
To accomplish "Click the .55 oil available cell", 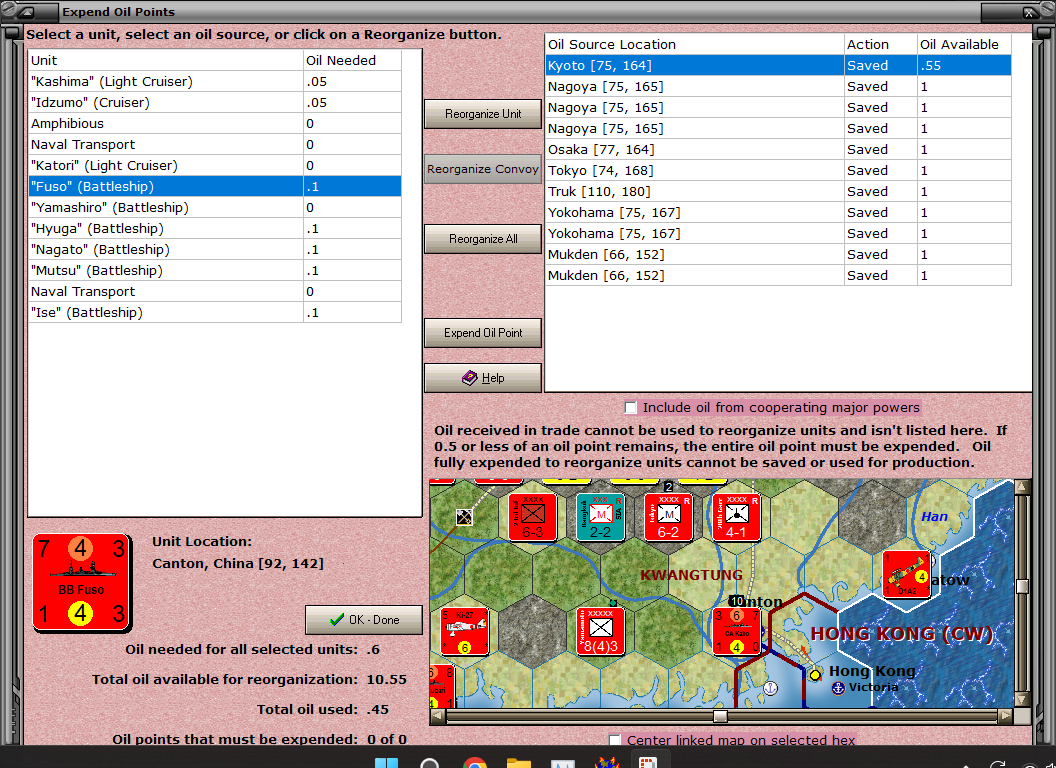I will pyautogui.click(x=964, y=65).
